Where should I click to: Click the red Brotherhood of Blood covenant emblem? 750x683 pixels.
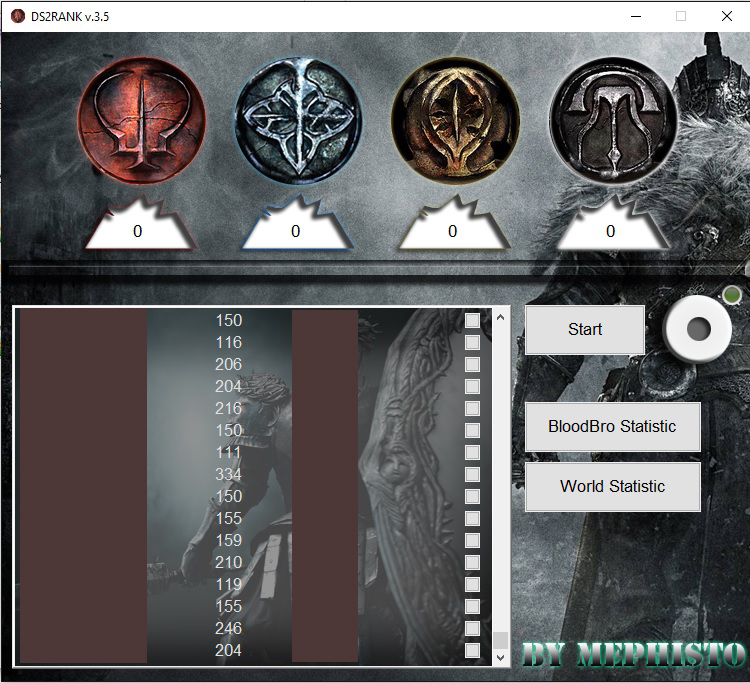(142, 120)
